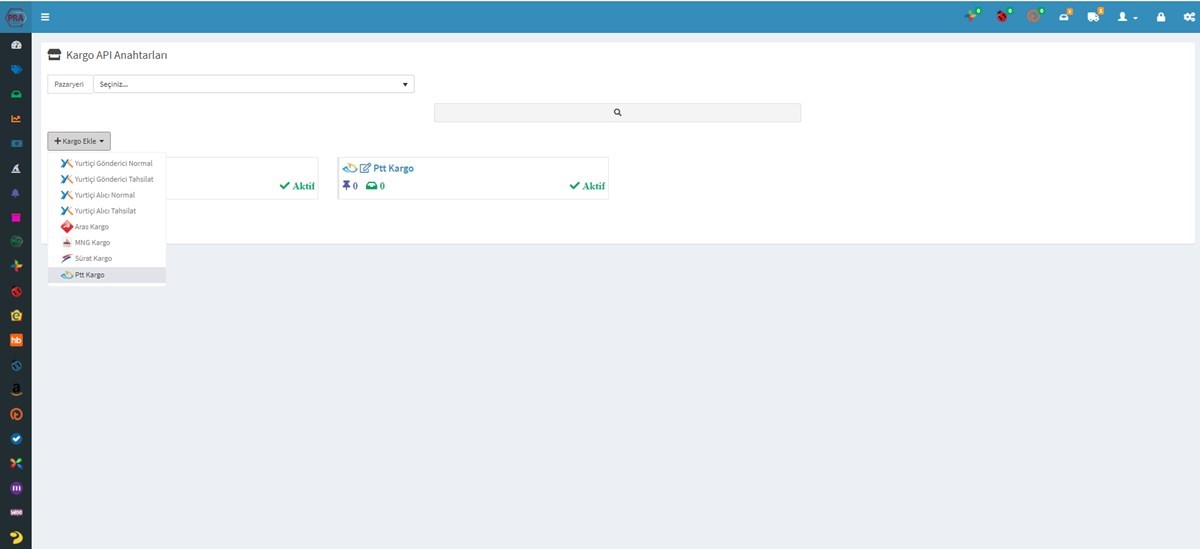This screenshot has width=1200, height=549.
Task: Open the red blocked-circle icon in the sidebar
Action: pyautogui.click(x=16, y=291)
